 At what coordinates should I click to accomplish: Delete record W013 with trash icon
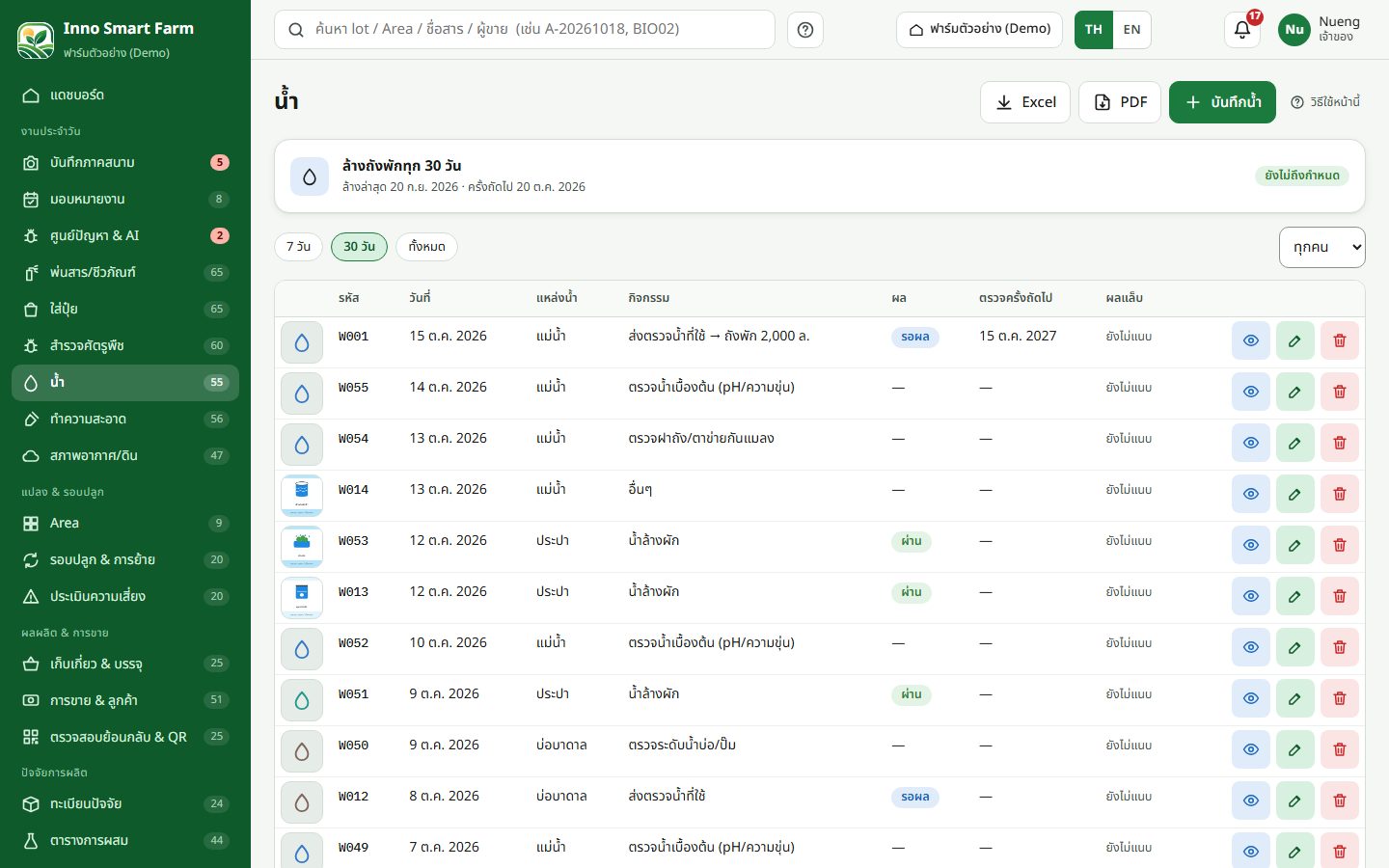[1340, 596]
